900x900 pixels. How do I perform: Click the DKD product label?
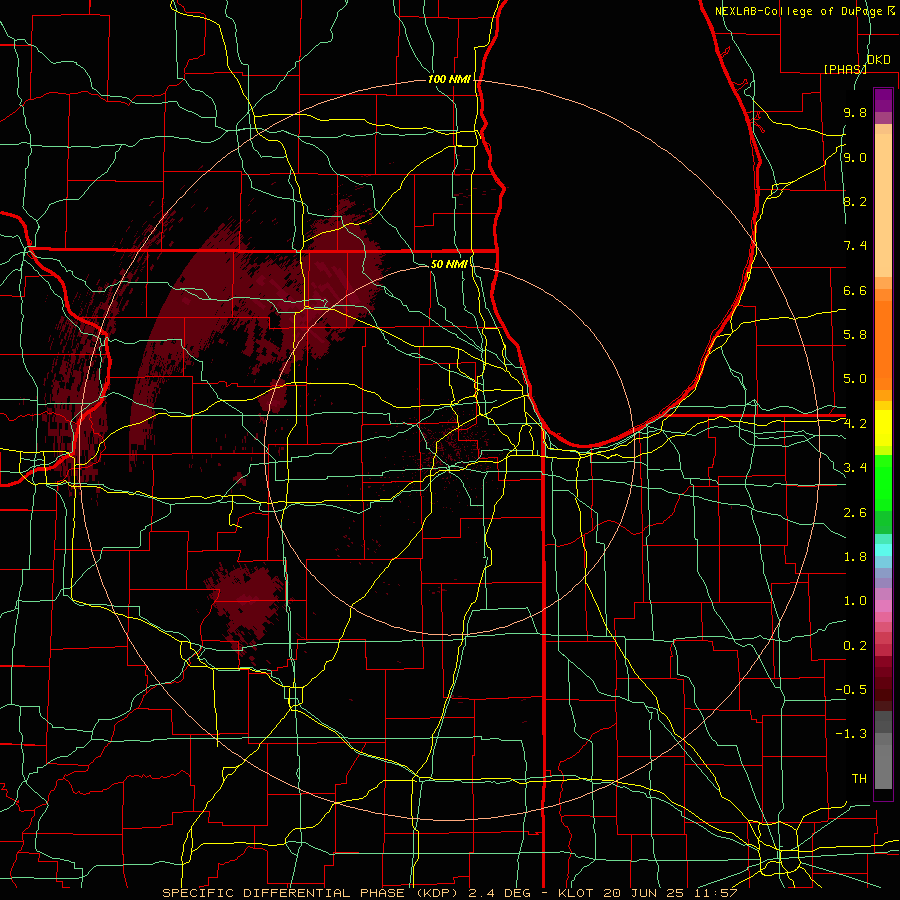pyautogui.click(x=878, y=60)
